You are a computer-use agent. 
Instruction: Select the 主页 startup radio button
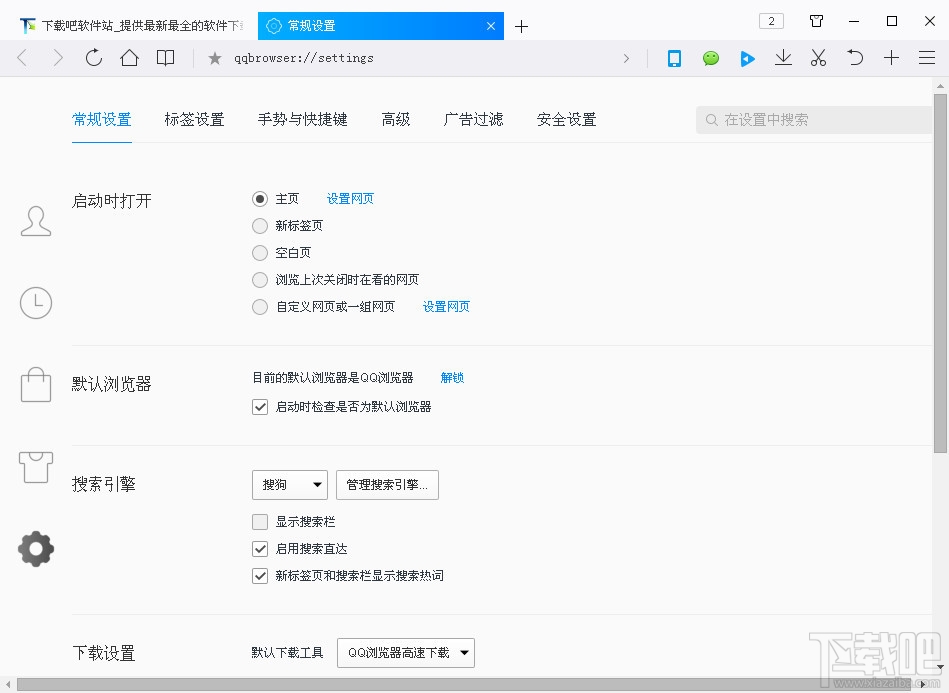coord(260,198)
